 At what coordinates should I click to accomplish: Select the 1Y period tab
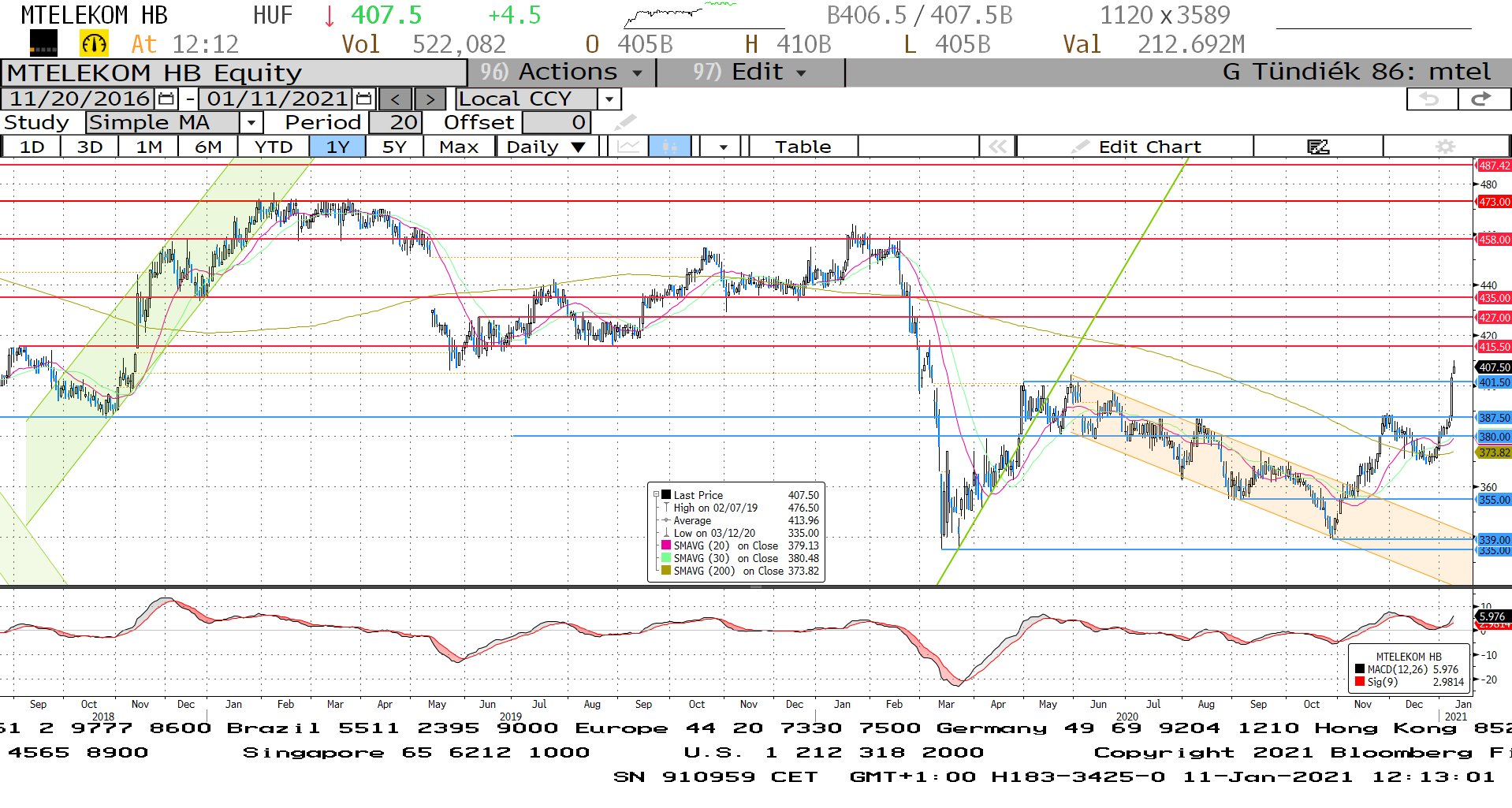[337, 147]
